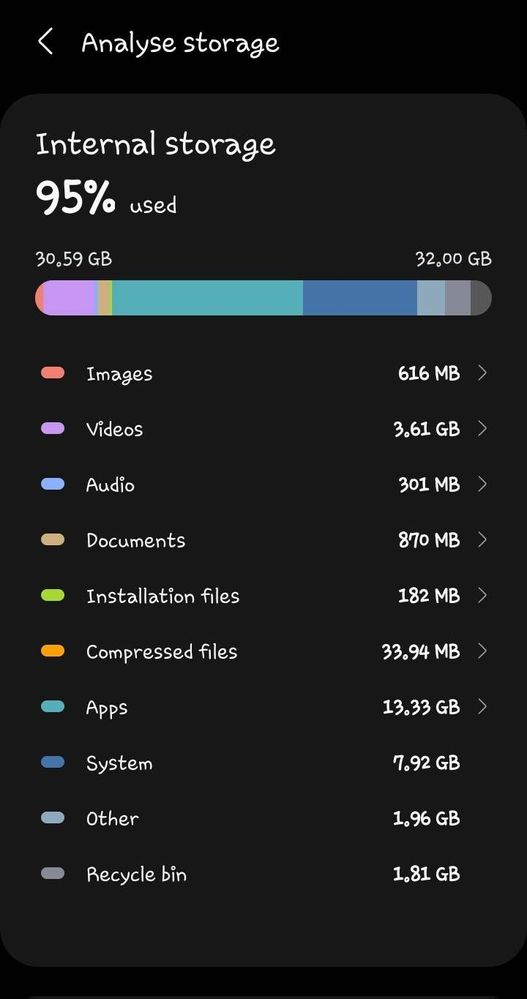
Task: Open the Audio category row
Action: tap(263, 484)
